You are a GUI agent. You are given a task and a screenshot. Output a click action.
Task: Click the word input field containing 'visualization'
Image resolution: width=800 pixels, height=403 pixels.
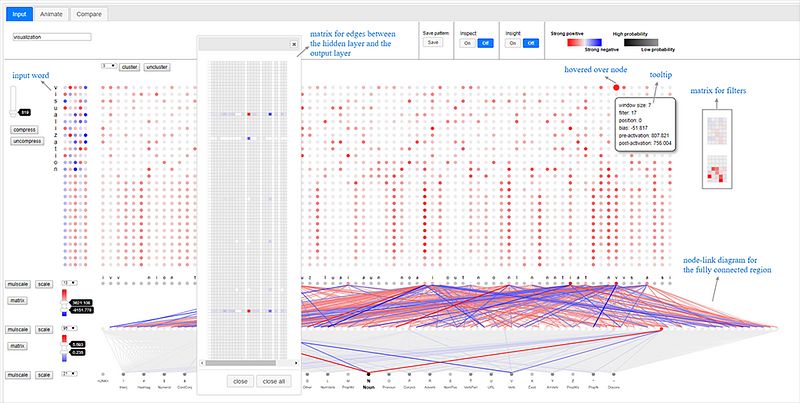click(x=50, y=37)
